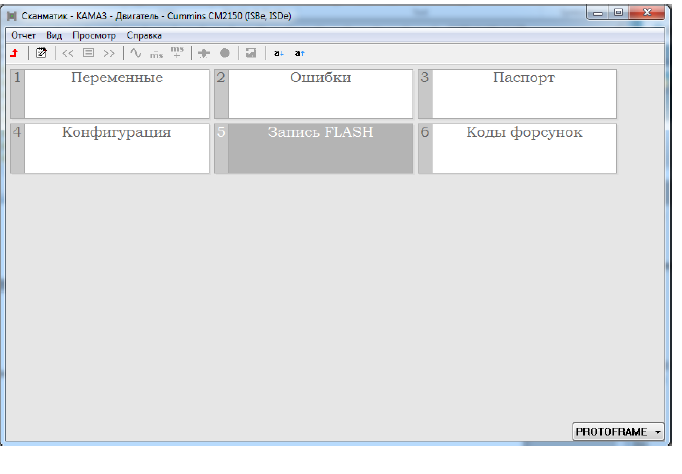This screenshot has height=474, width=682.
Task: Open the Паспорт section
Action: click(x=518, y=94)
